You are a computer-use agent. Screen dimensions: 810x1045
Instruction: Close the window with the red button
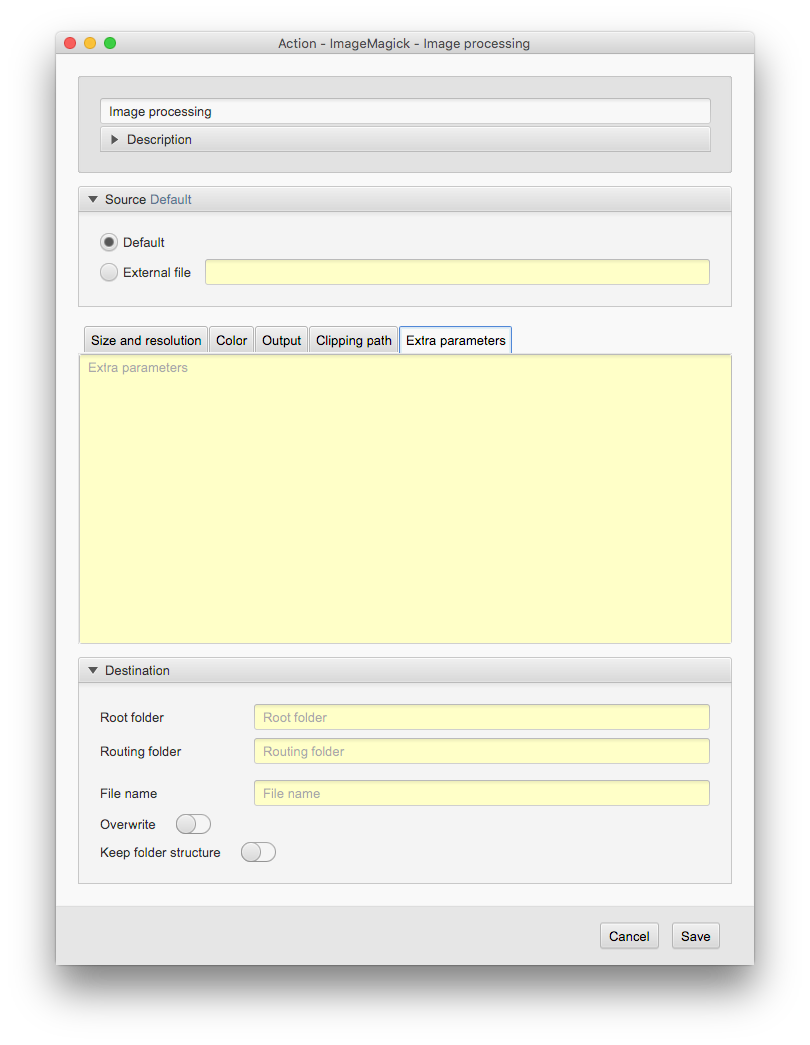(70, 43)
